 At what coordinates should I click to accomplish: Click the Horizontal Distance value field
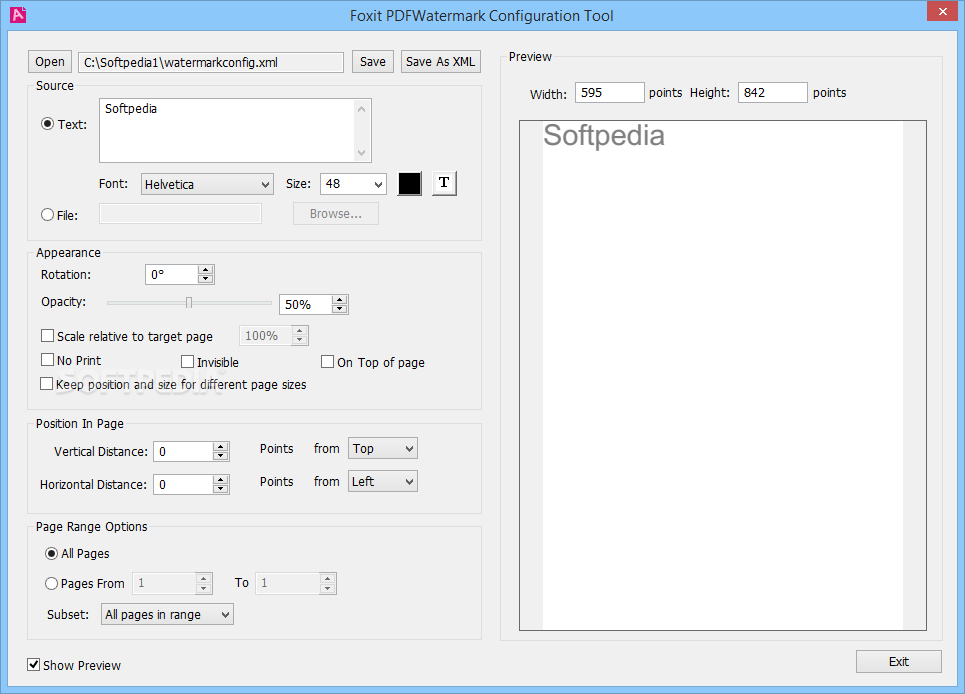(x=183, y=485)
